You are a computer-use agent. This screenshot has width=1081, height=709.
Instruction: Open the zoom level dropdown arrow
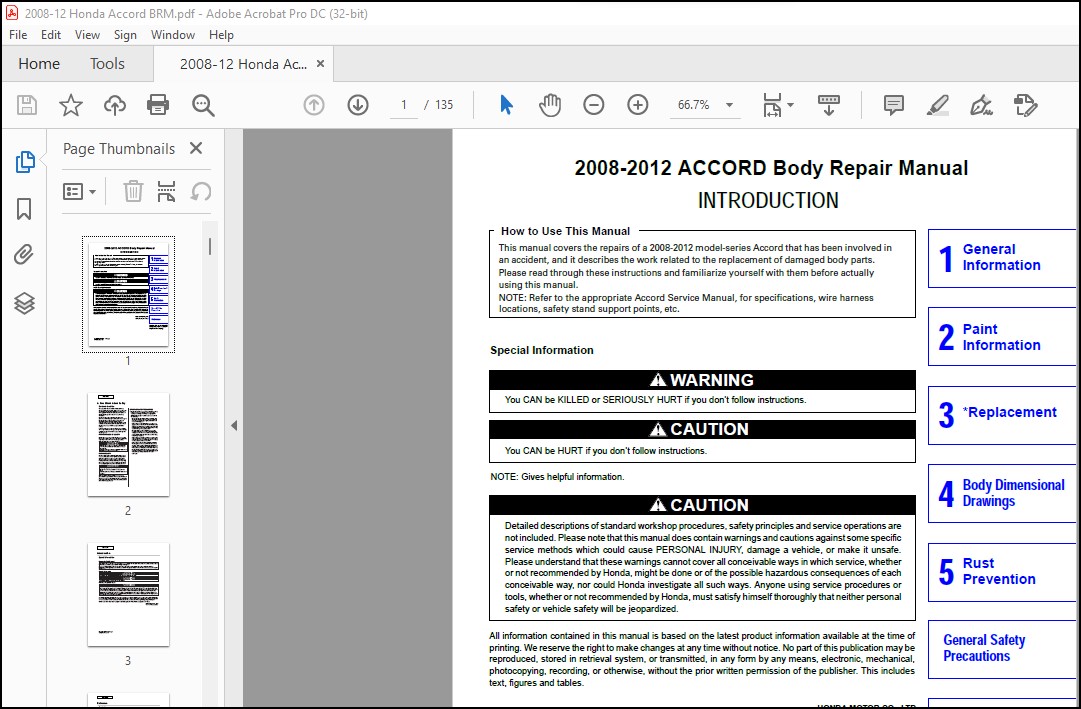point(729,105)
